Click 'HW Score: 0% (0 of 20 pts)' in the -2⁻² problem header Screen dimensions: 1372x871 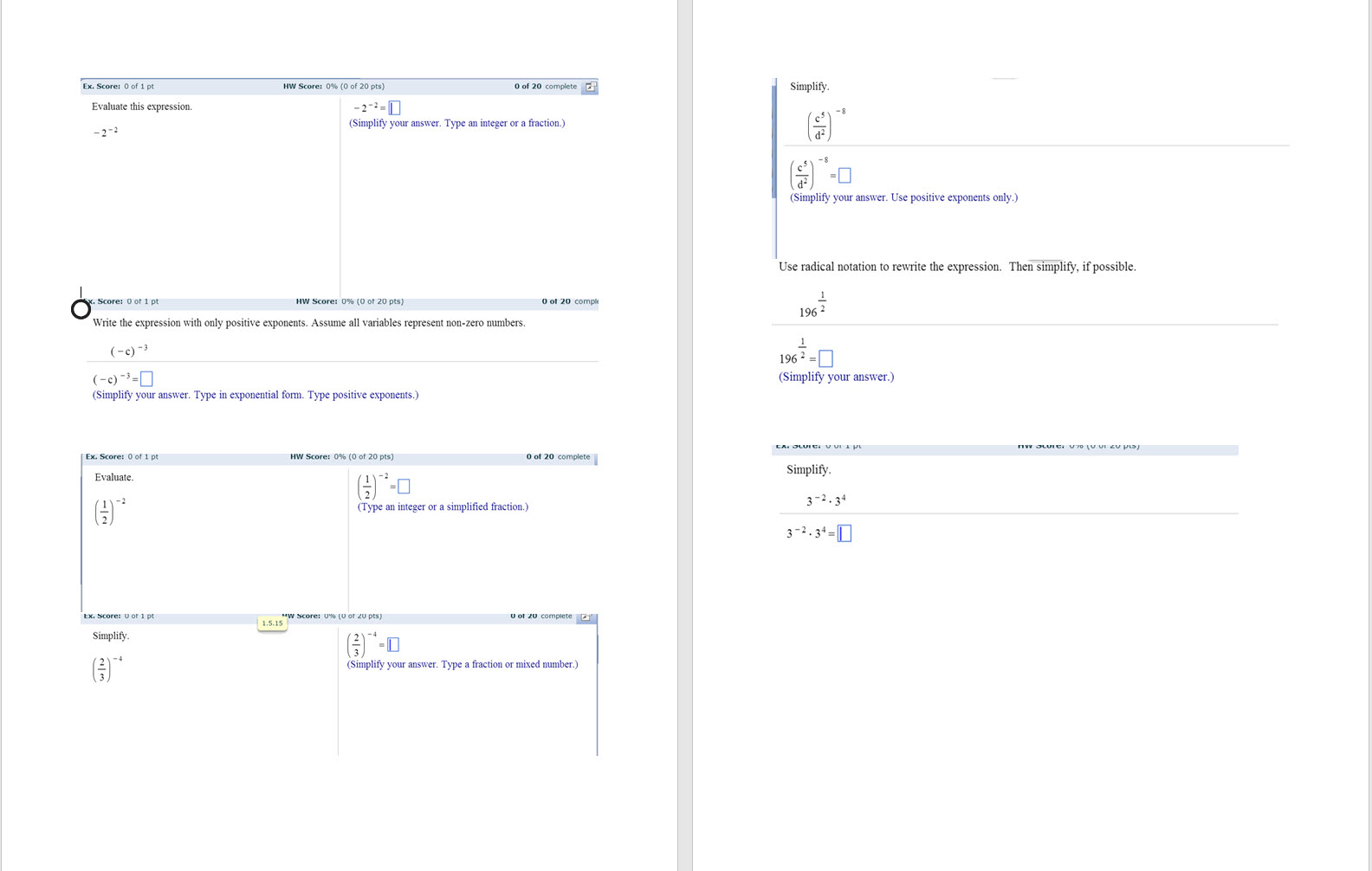pyautogui.click(x=333, y=87)
